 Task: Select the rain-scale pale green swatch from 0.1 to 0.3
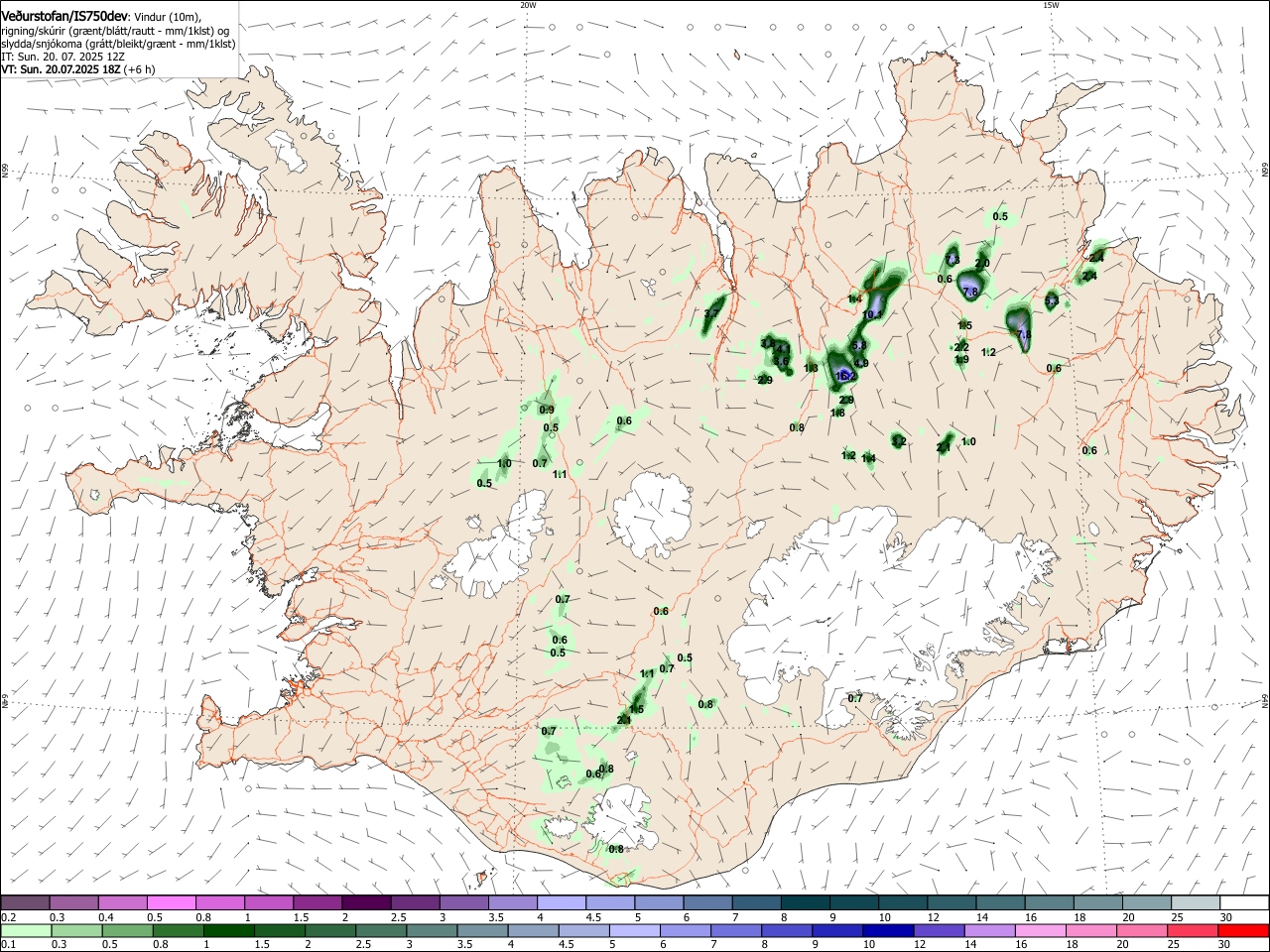[x=25, y=930]
